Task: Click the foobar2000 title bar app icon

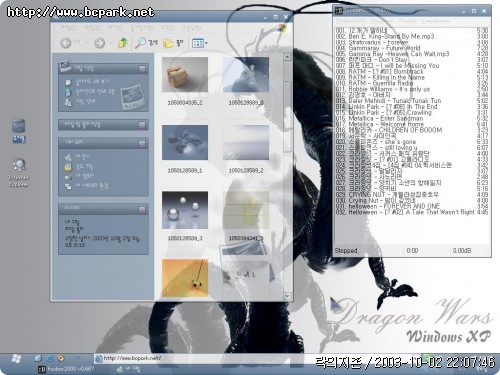Action: 339,11
